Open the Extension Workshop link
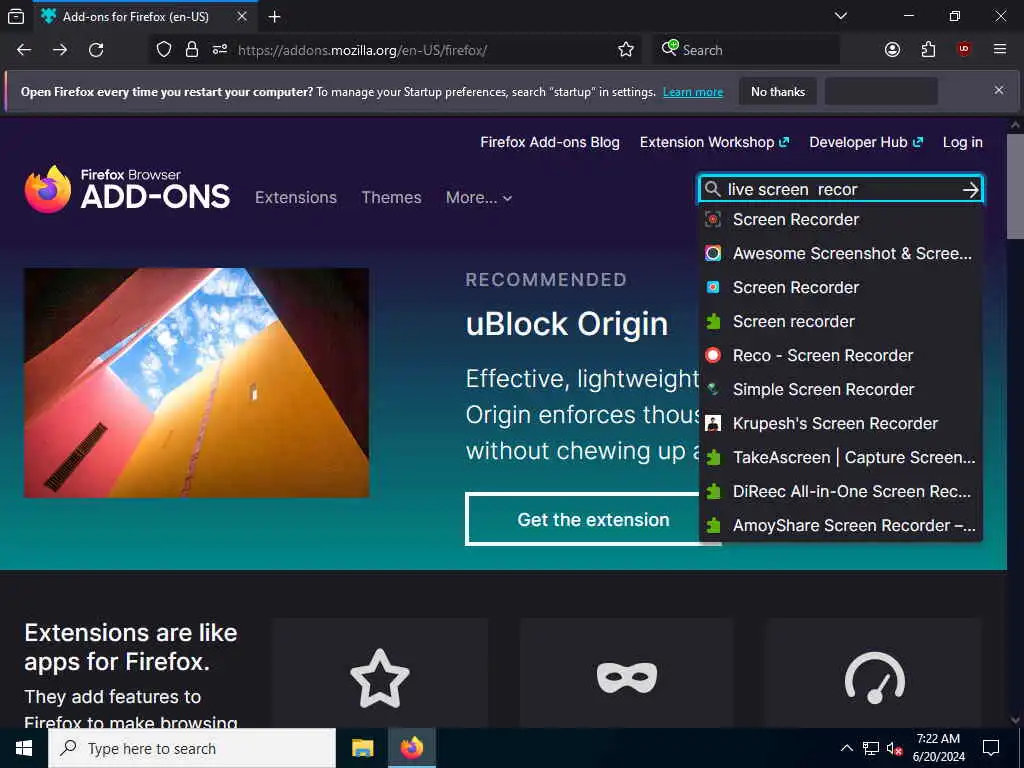Image resolution: width=1024 pixels, height=768 pixels. click(x=714, y=142)
